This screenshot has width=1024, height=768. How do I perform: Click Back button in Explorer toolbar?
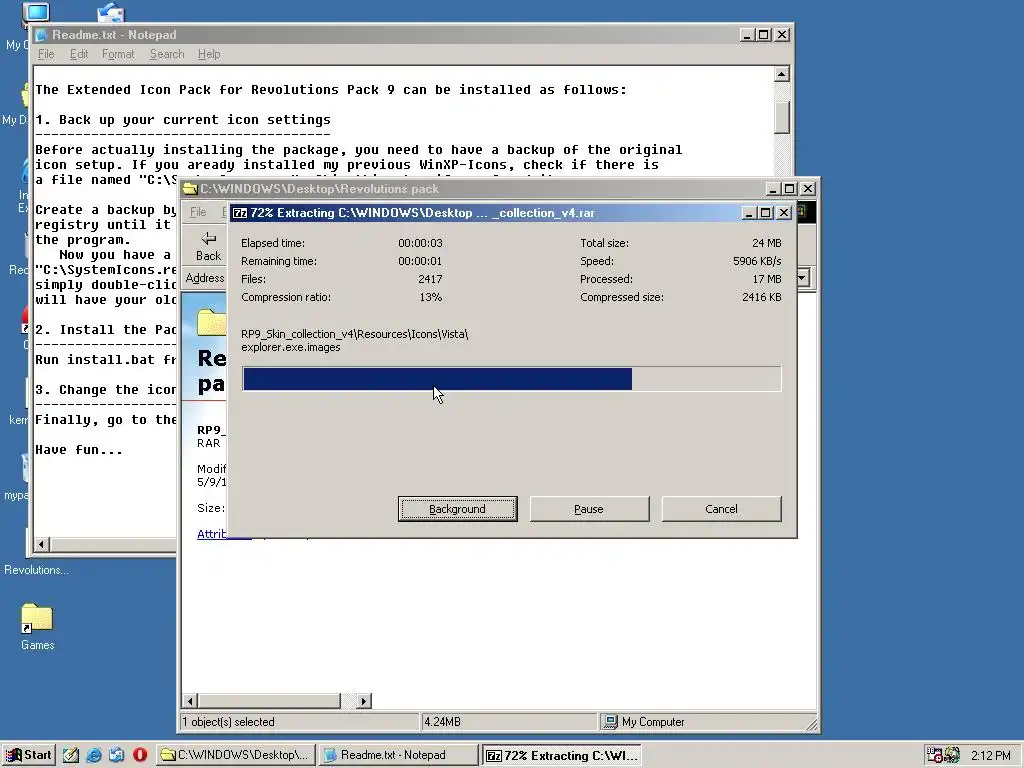[208, 246]
